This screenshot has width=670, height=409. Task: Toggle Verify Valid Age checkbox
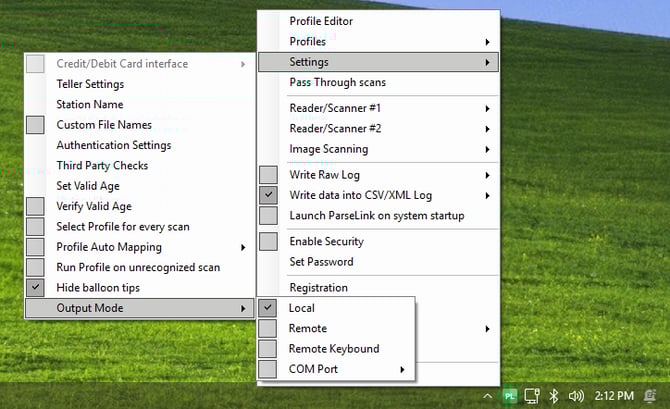pos(35,206)
